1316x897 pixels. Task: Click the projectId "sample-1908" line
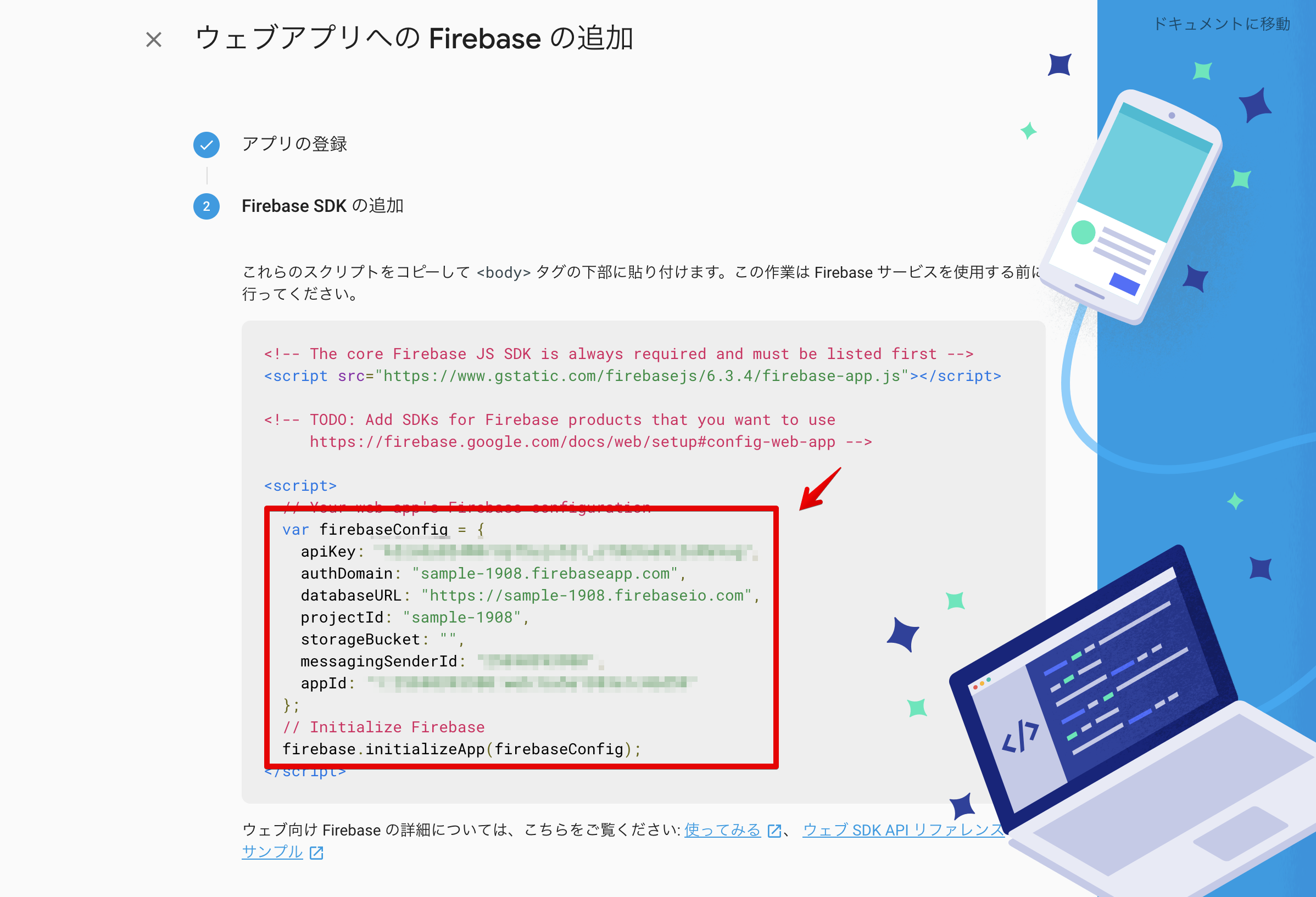(415, 618)
